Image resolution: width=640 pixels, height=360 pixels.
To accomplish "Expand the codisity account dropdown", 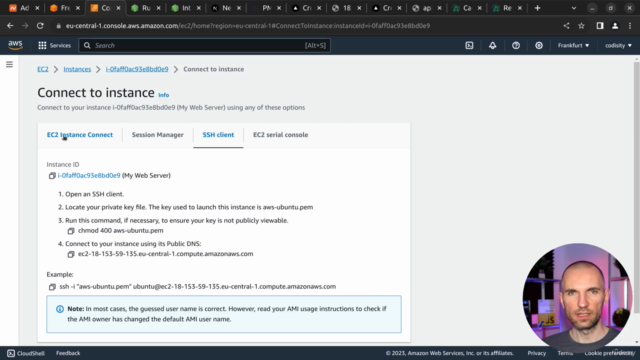I will point(618,45).
